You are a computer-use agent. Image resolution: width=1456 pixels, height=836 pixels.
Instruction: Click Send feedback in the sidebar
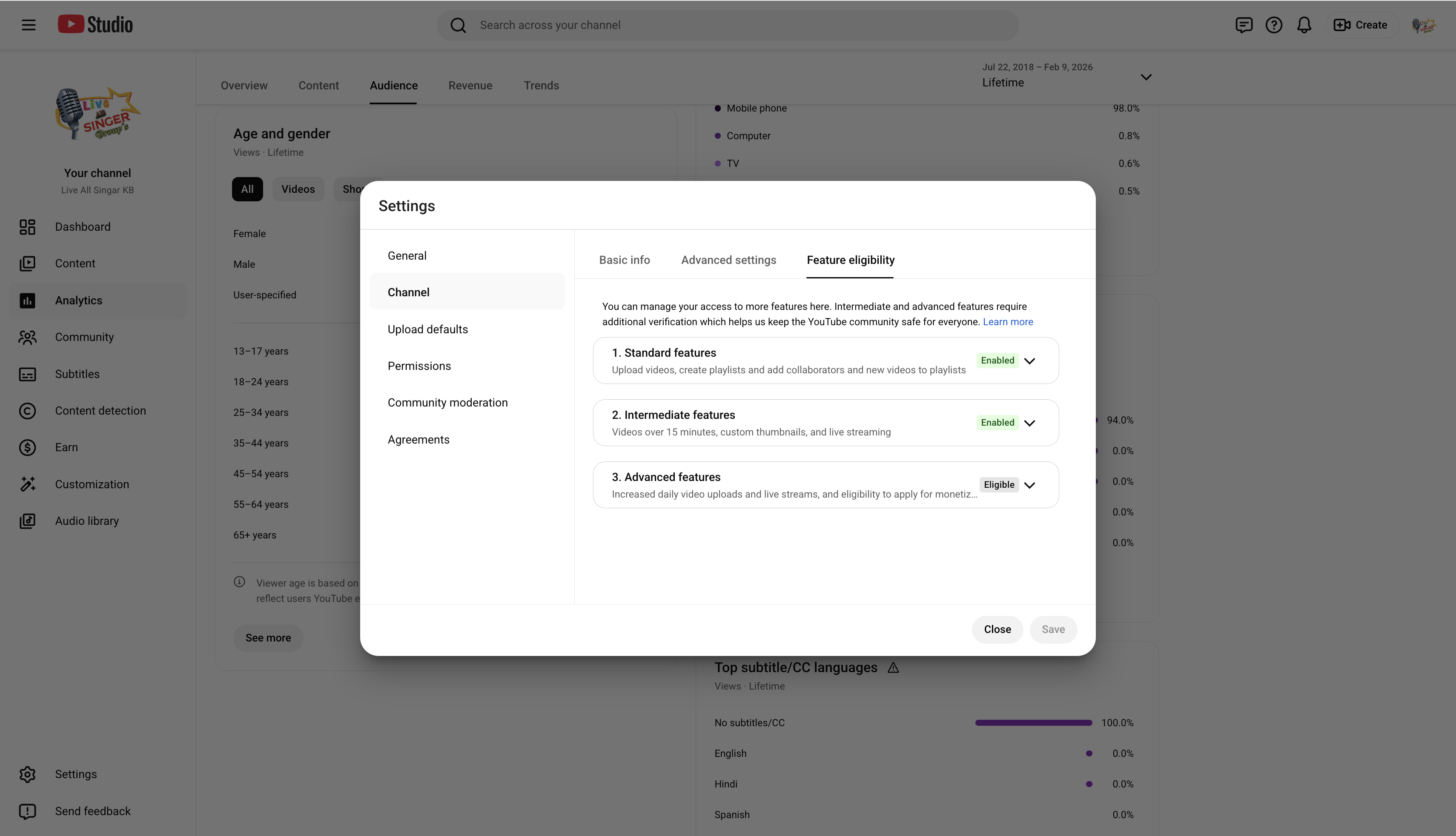pyautogui.click(x=97, y=811)
